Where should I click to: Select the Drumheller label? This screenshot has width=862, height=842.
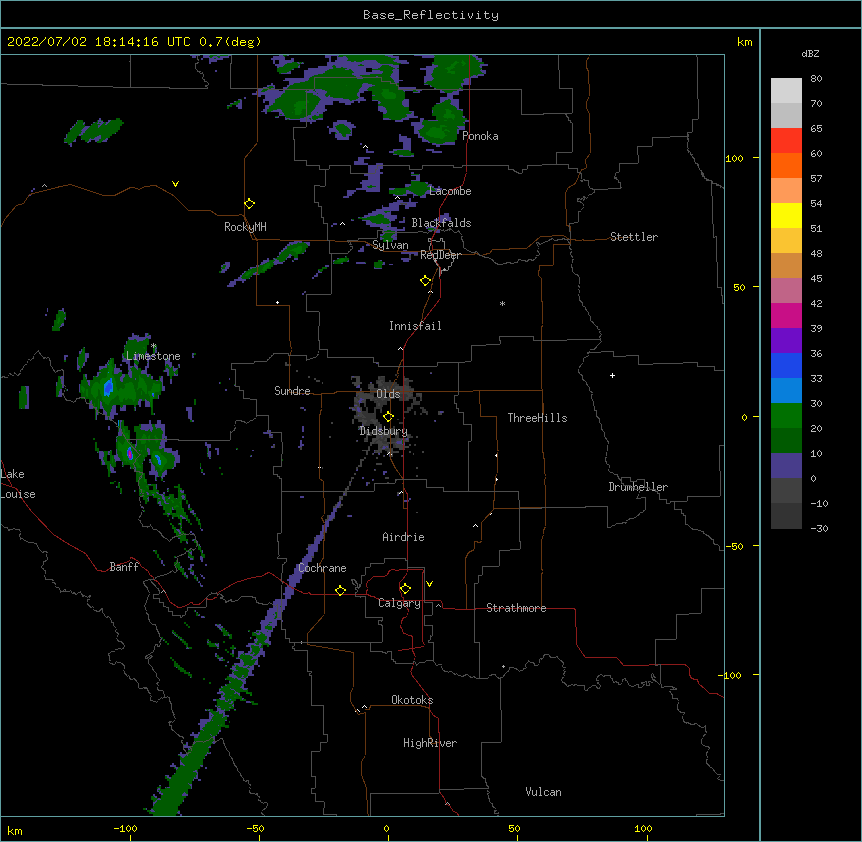(638, 487)
